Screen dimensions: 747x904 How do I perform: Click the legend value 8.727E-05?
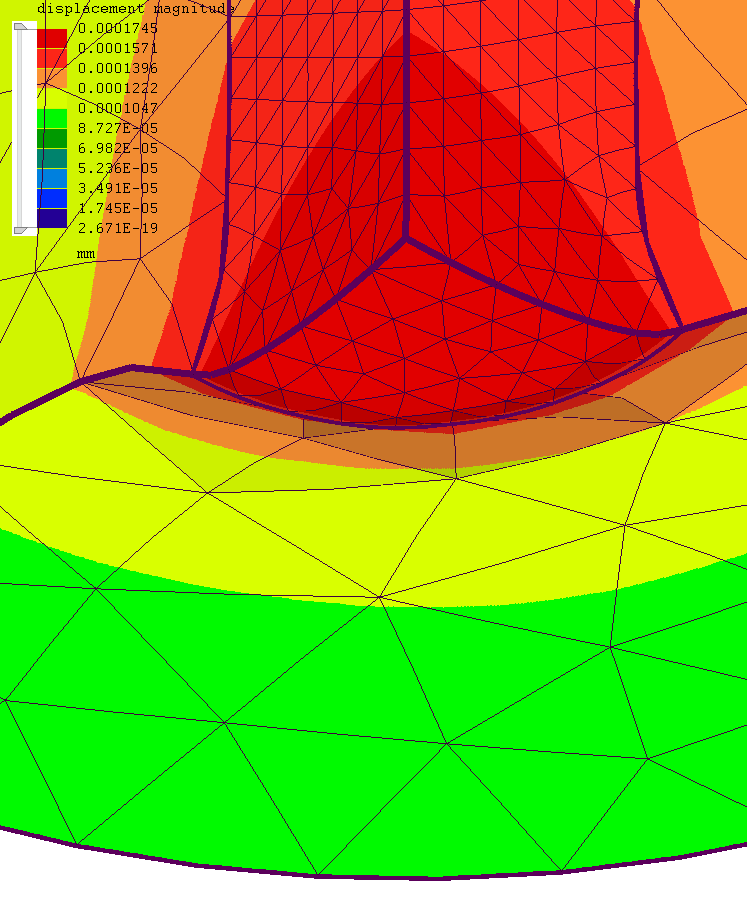point(118,128)
